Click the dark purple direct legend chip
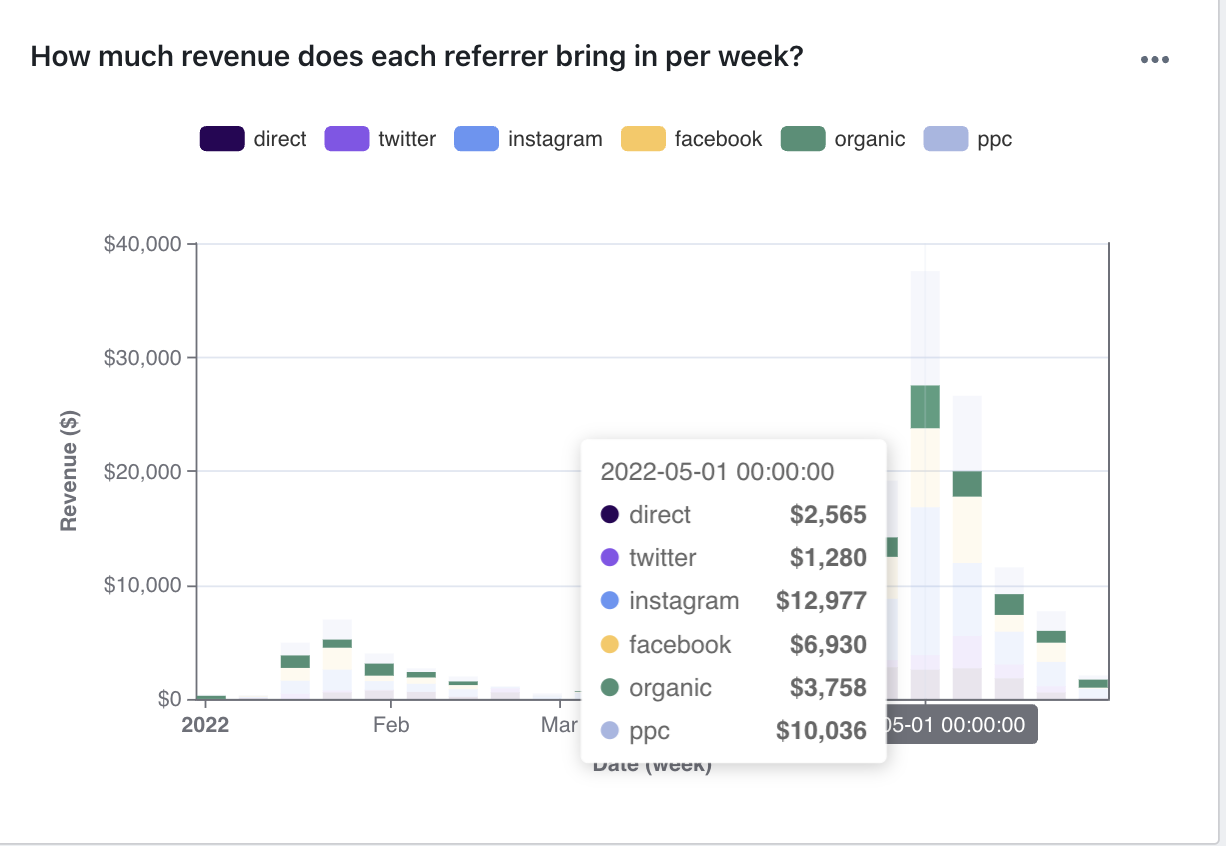The height and width of the screenshot is (846, 1226). pos(221,138)
